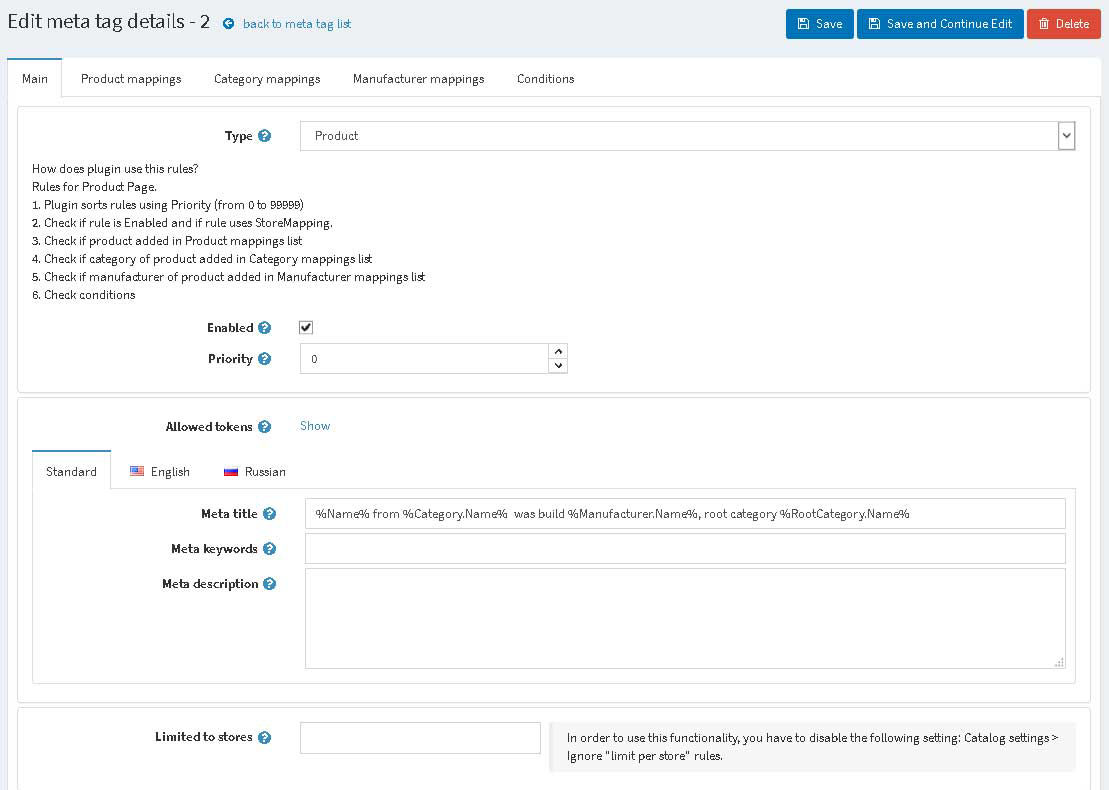Click text 'How does plugin use this rules?'
The width and height of the screenshot is (1109, 790).
[115, 169]
